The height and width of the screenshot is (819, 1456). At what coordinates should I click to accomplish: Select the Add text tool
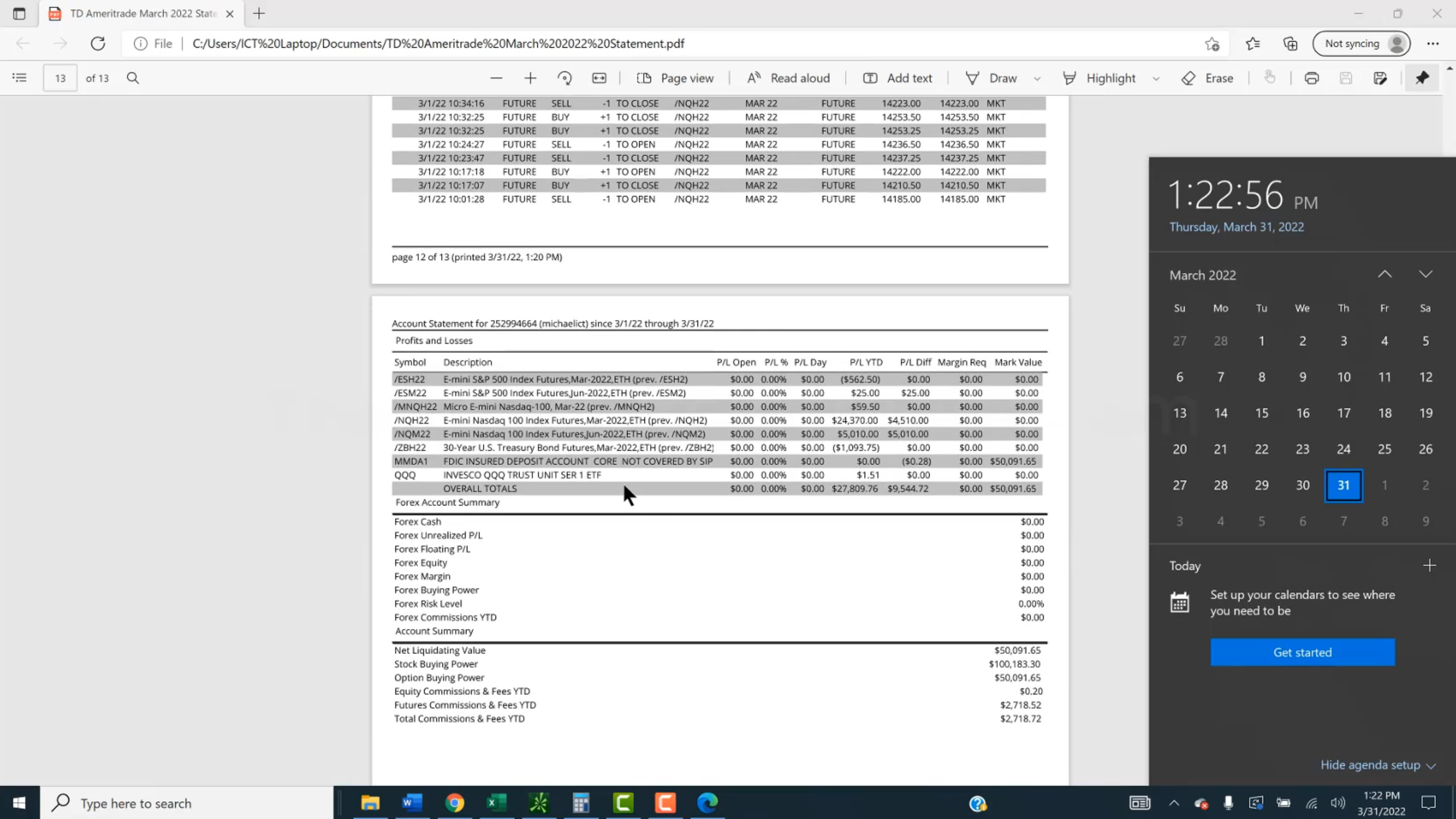[x=898, y=78]
